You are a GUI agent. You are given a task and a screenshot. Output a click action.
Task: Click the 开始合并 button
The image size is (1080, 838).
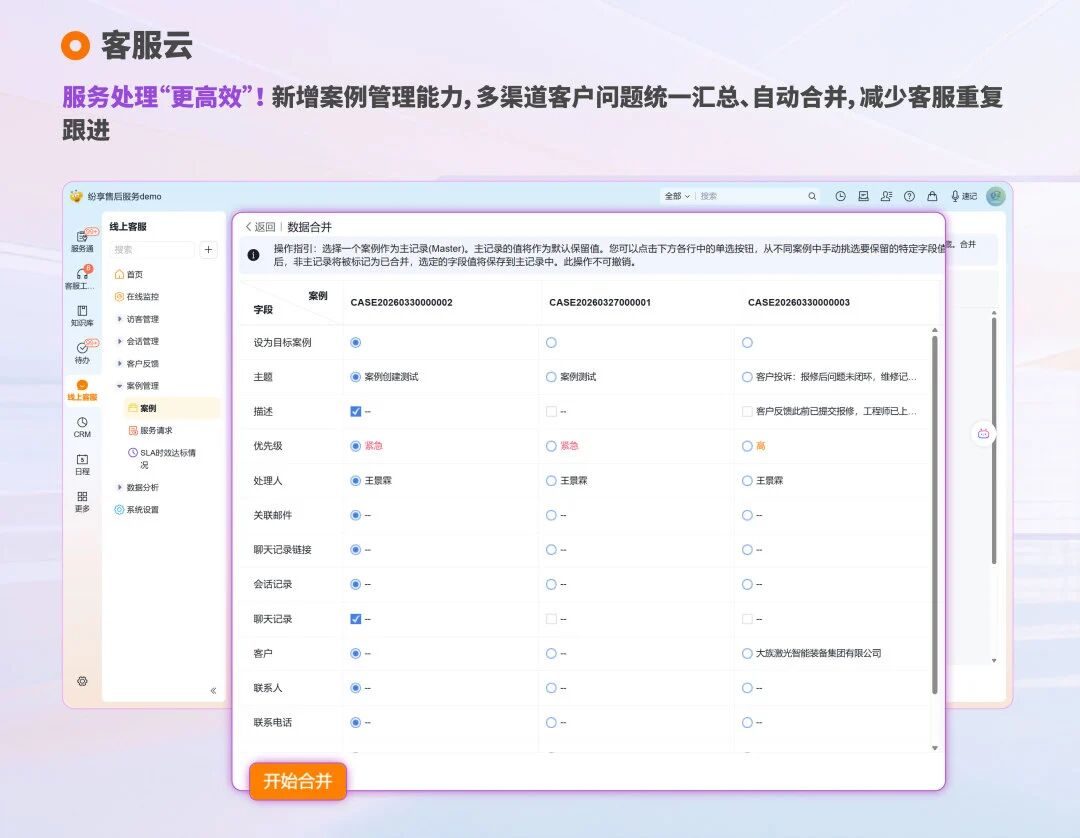(x=297, y=781)
